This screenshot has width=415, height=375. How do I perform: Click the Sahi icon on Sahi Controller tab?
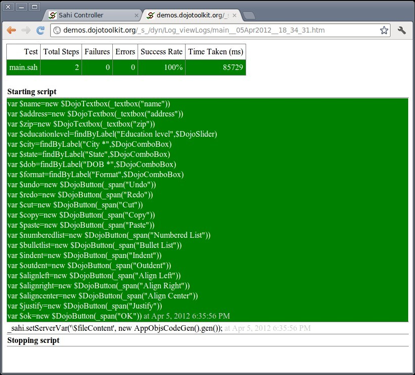point(52,15)
